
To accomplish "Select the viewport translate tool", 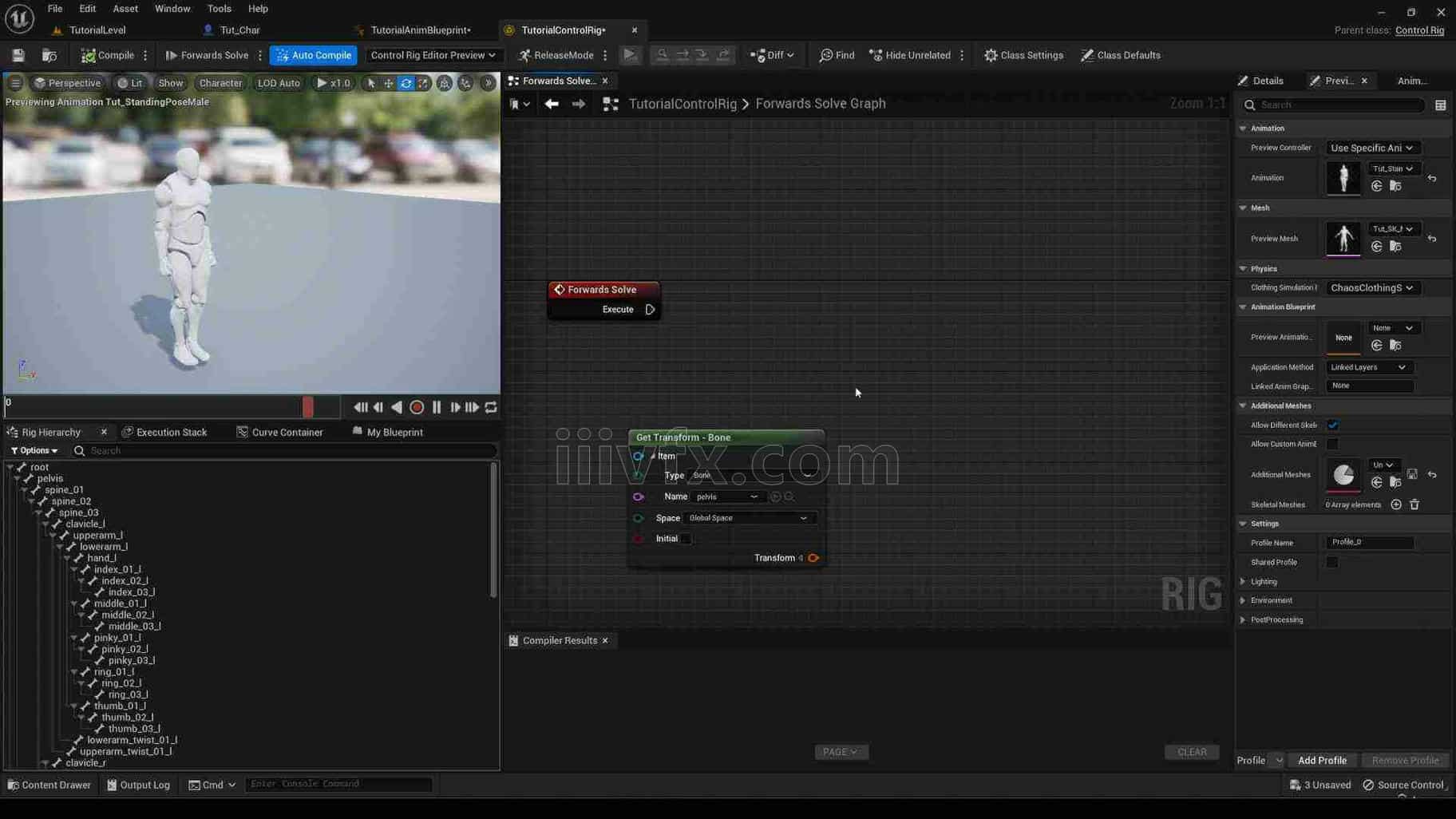I will (x=389, y=83).
